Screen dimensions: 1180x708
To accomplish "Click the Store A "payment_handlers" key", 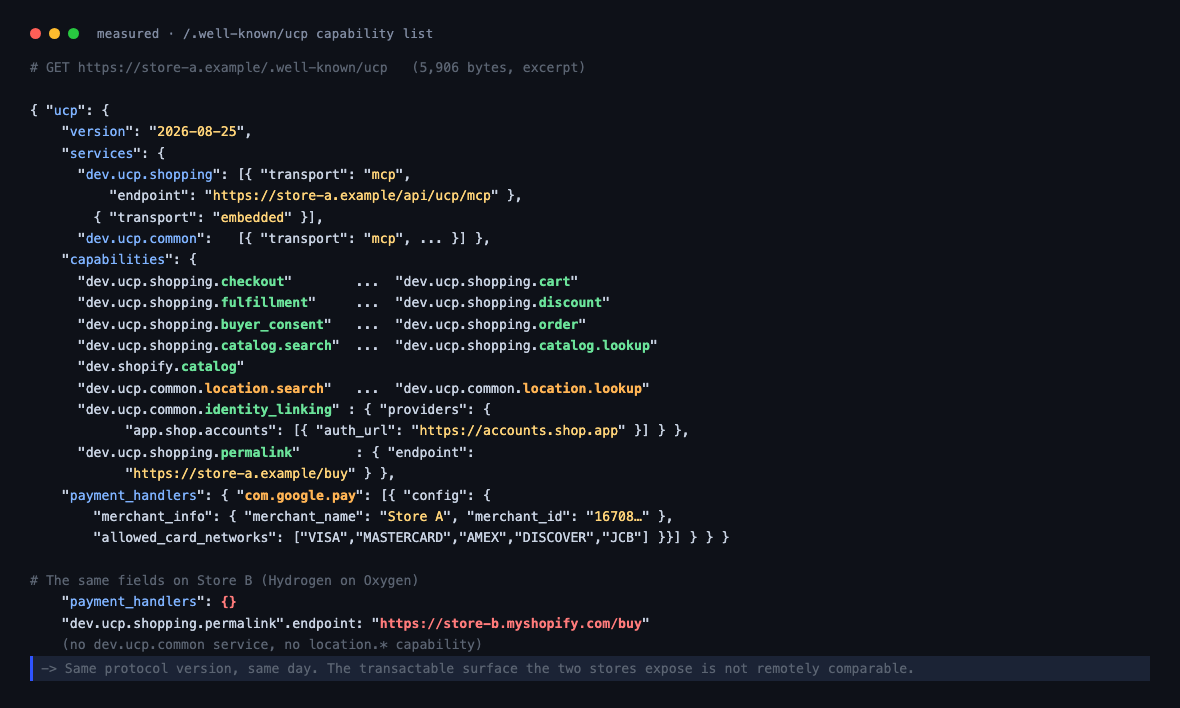I will [133, 496].
